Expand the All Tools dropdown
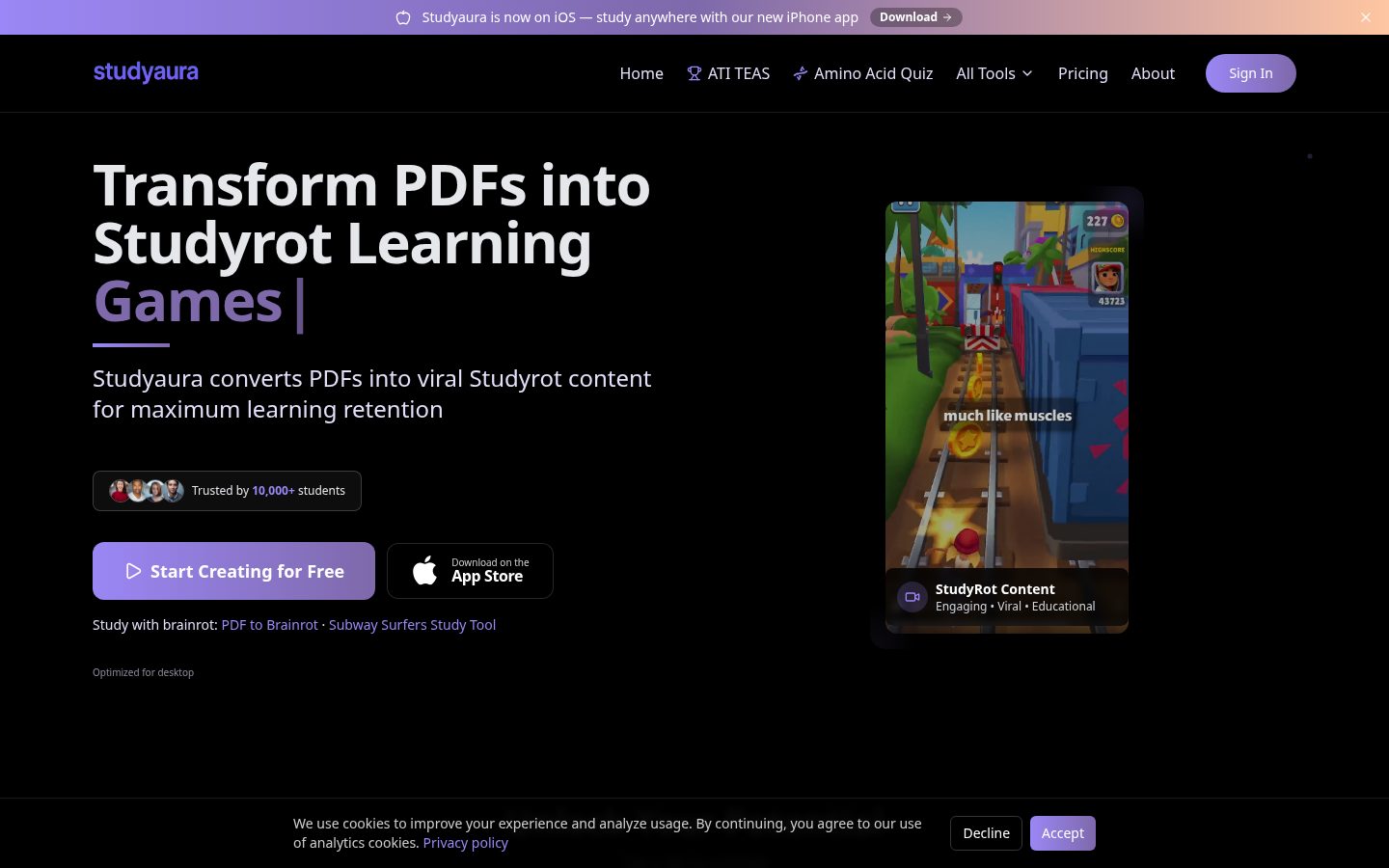This screenshot has height=868, width=1389. 994,73
